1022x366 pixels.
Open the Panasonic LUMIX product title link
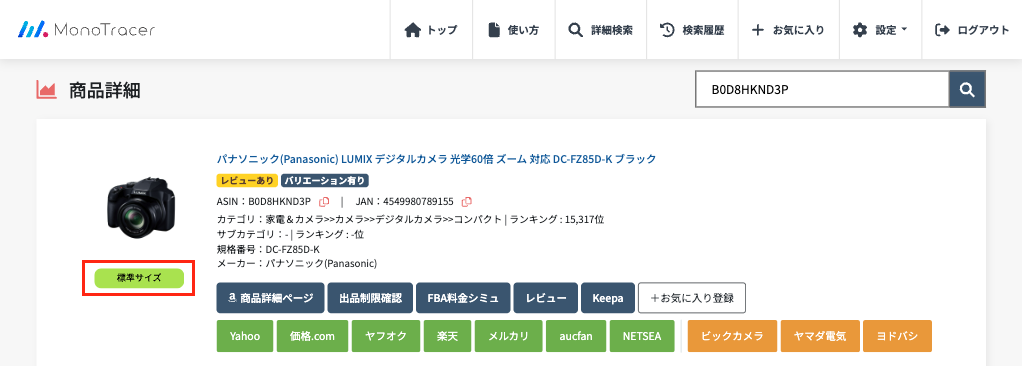pyautogui.click(x=436, y=158)
